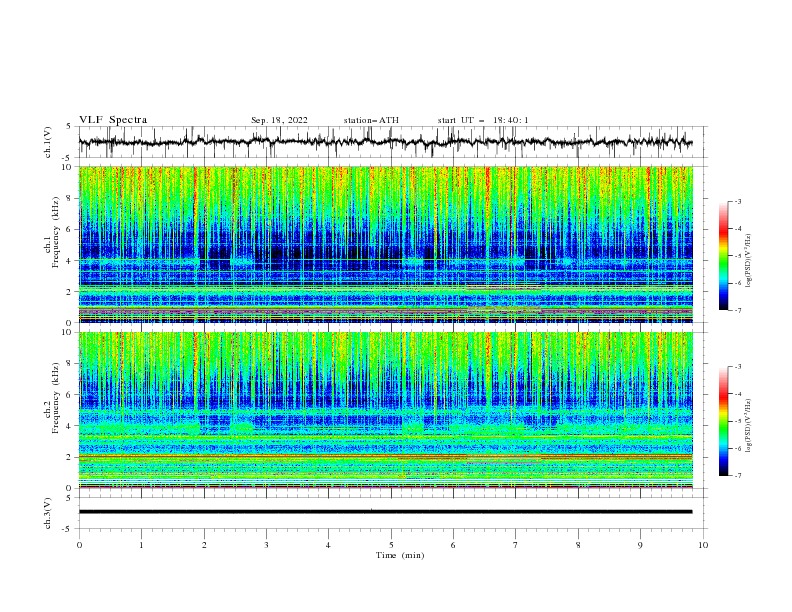The height and width of the screenshot is (612, 792).
Task: Click the Time axis tick label "5"
Action: pos(391,545)
